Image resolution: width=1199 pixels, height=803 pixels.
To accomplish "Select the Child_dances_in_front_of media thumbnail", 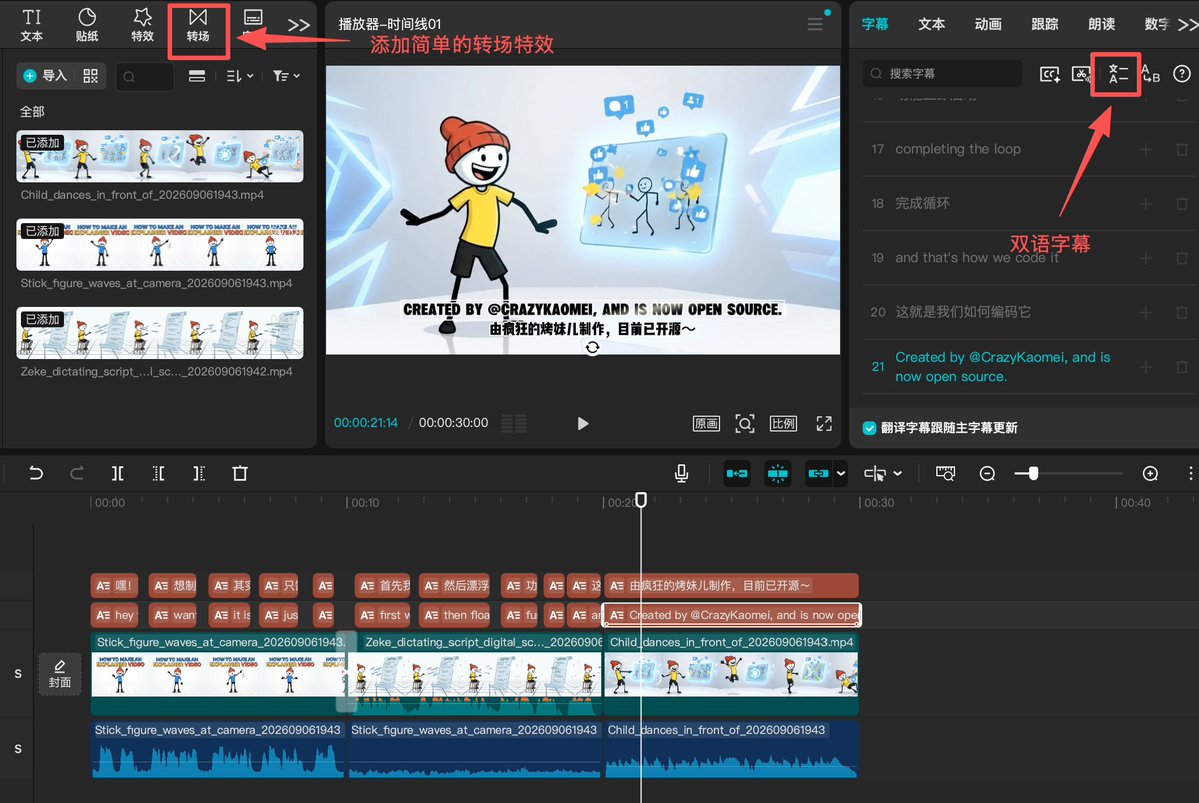I will [x=160, y=156].
